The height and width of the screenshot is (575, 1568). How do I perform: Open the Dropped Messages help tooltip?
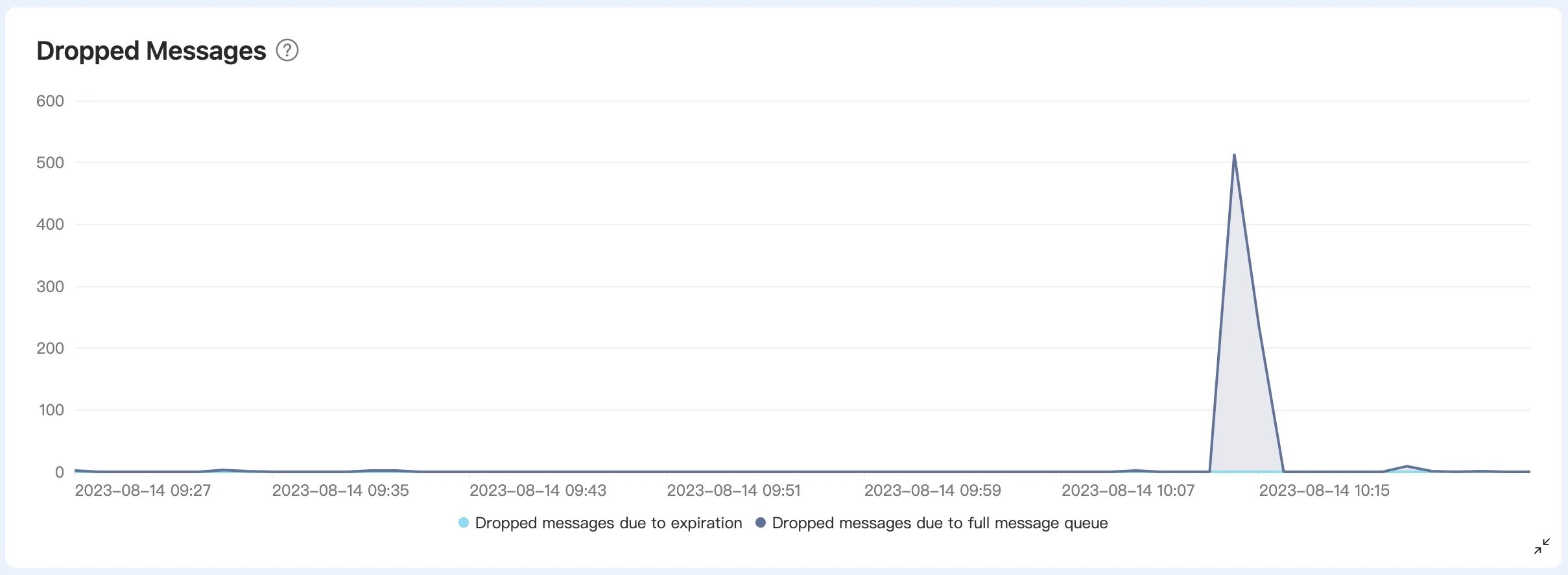(288, 50)
